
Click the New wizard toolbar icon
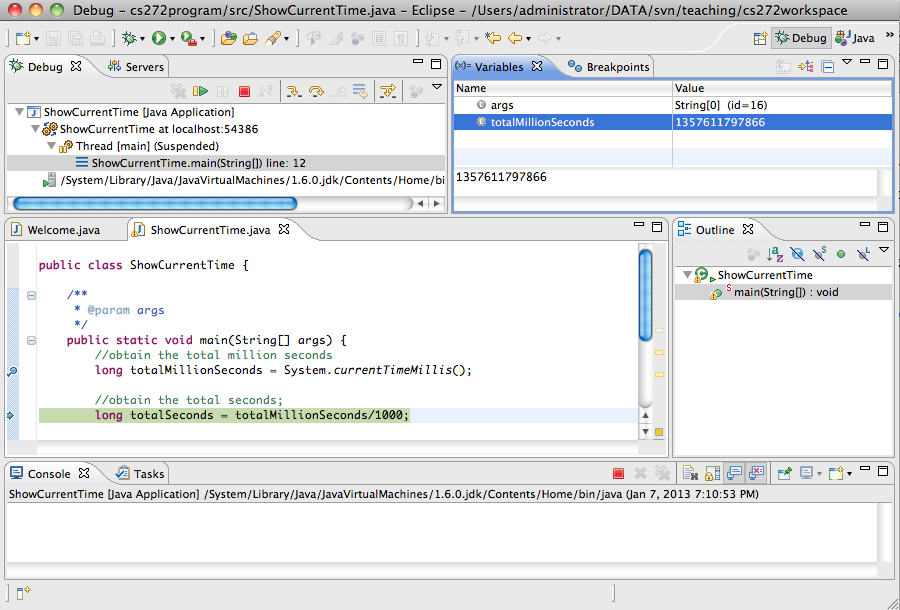[x=22, y=38]
